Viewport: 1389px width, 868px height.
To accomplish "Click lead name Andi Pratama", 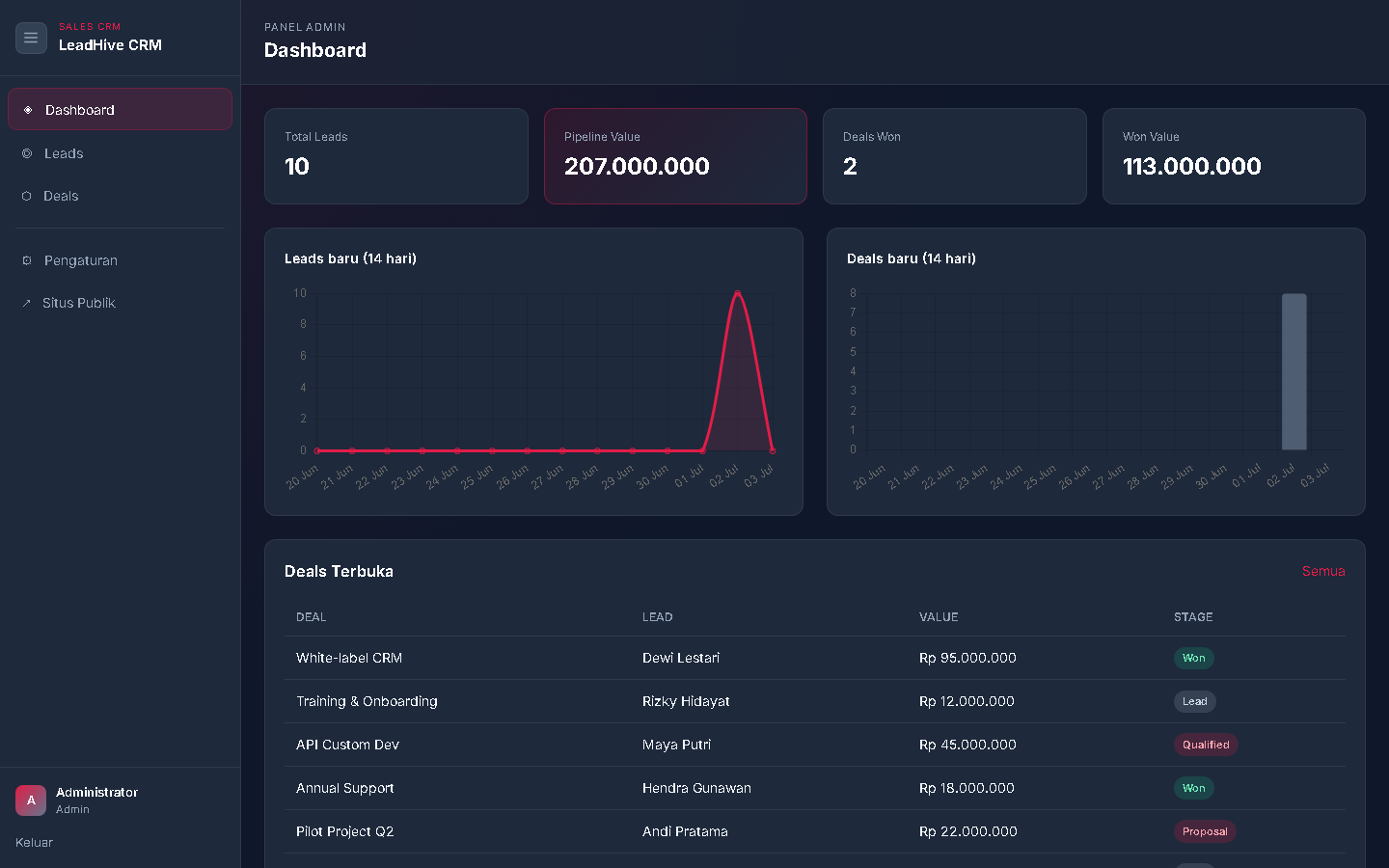I will (x=685, y=831).
